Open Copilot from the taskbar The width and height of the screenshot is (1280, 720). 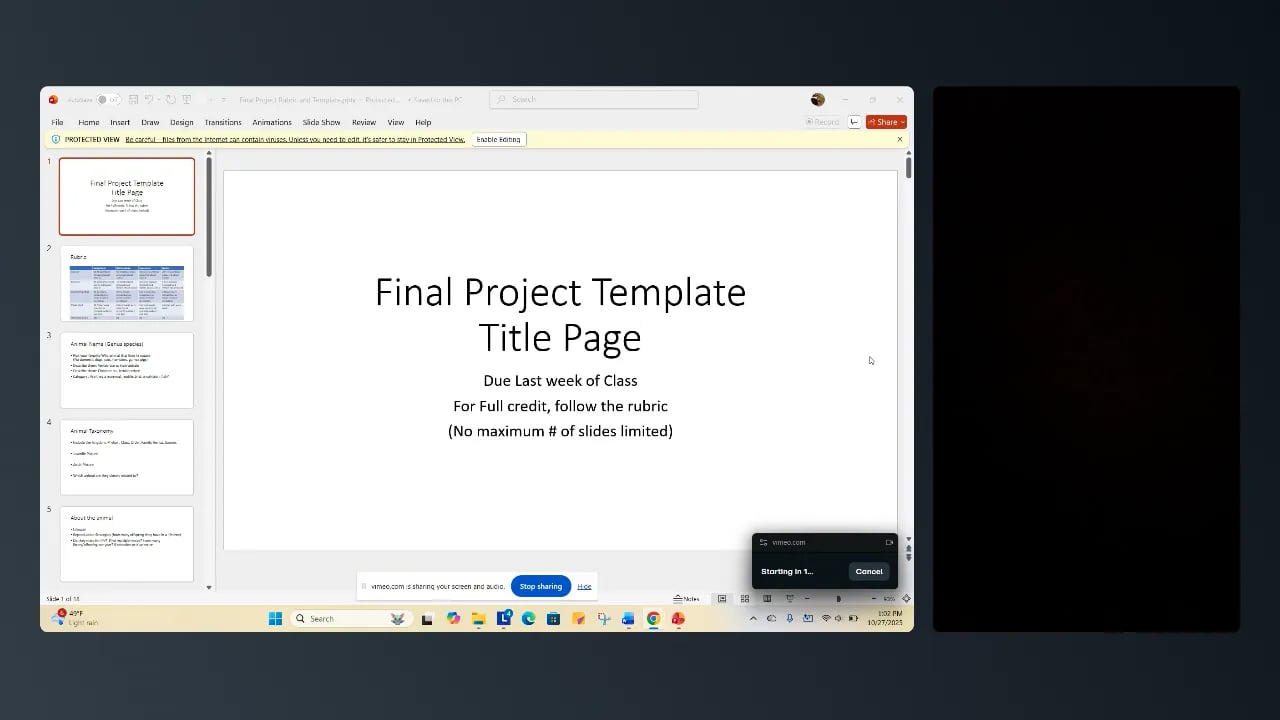click(x=454, y=619)
